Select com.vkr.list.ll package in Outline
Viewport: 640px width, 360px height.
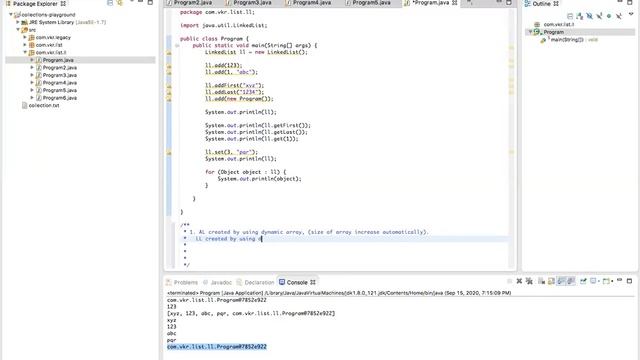[x=559, y=24]
